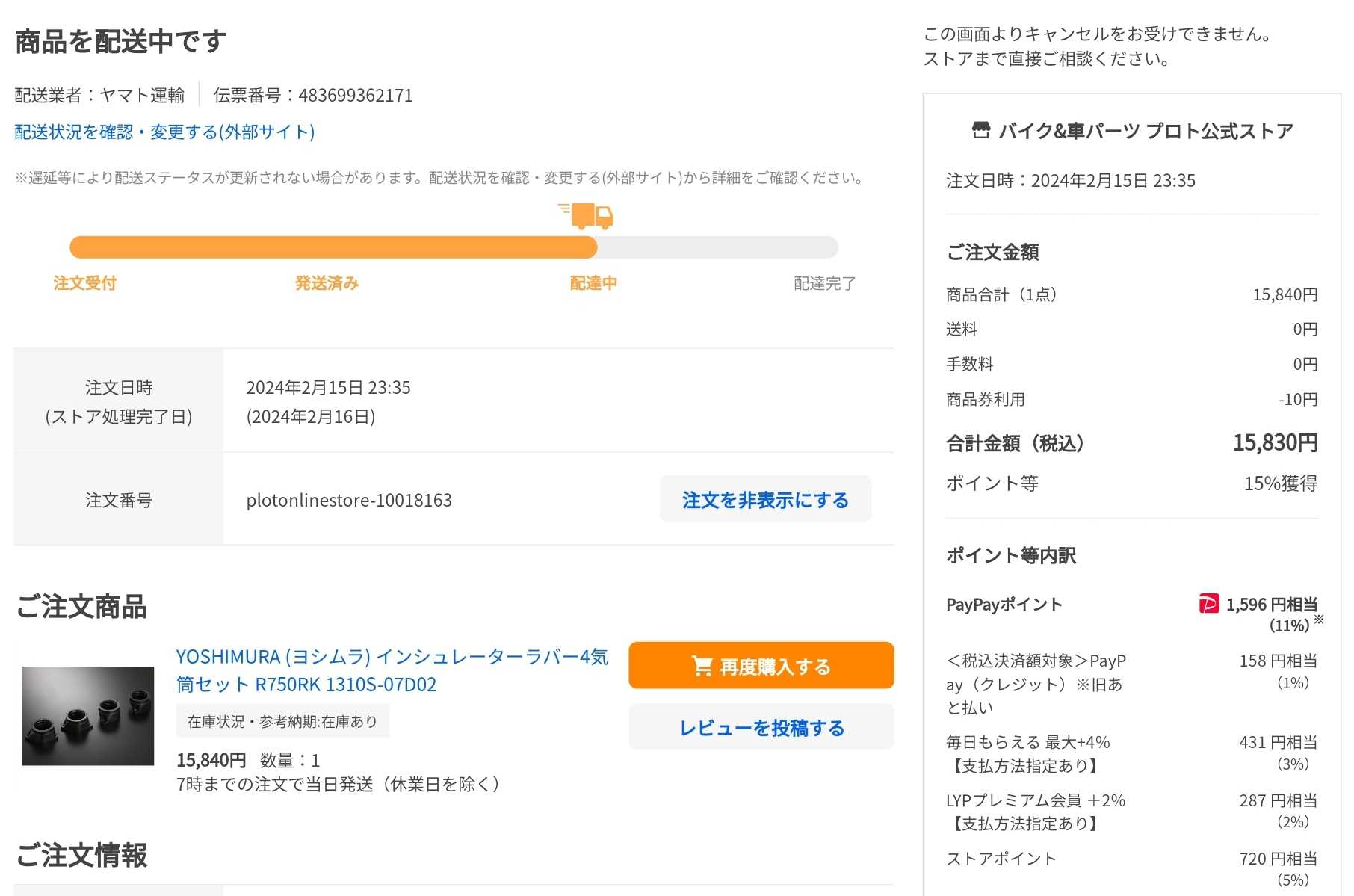Open the バイク&車パーツ プロト公式ストア store name

[1146, 132]
